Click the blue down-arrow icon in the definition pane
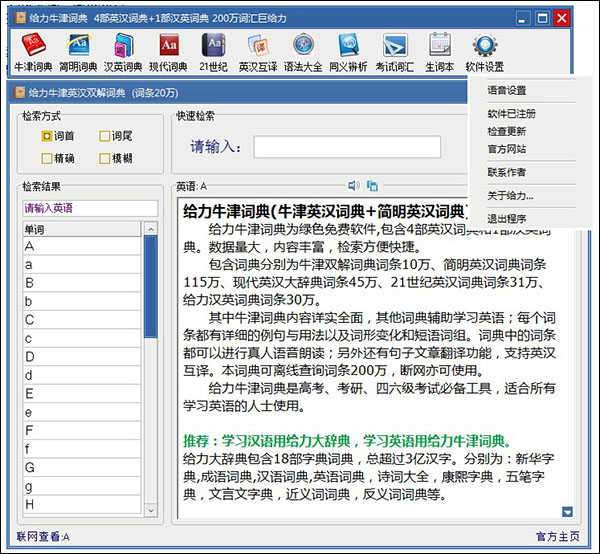The height and width of the screenshot is (554, 600). (x=567, y=512)
